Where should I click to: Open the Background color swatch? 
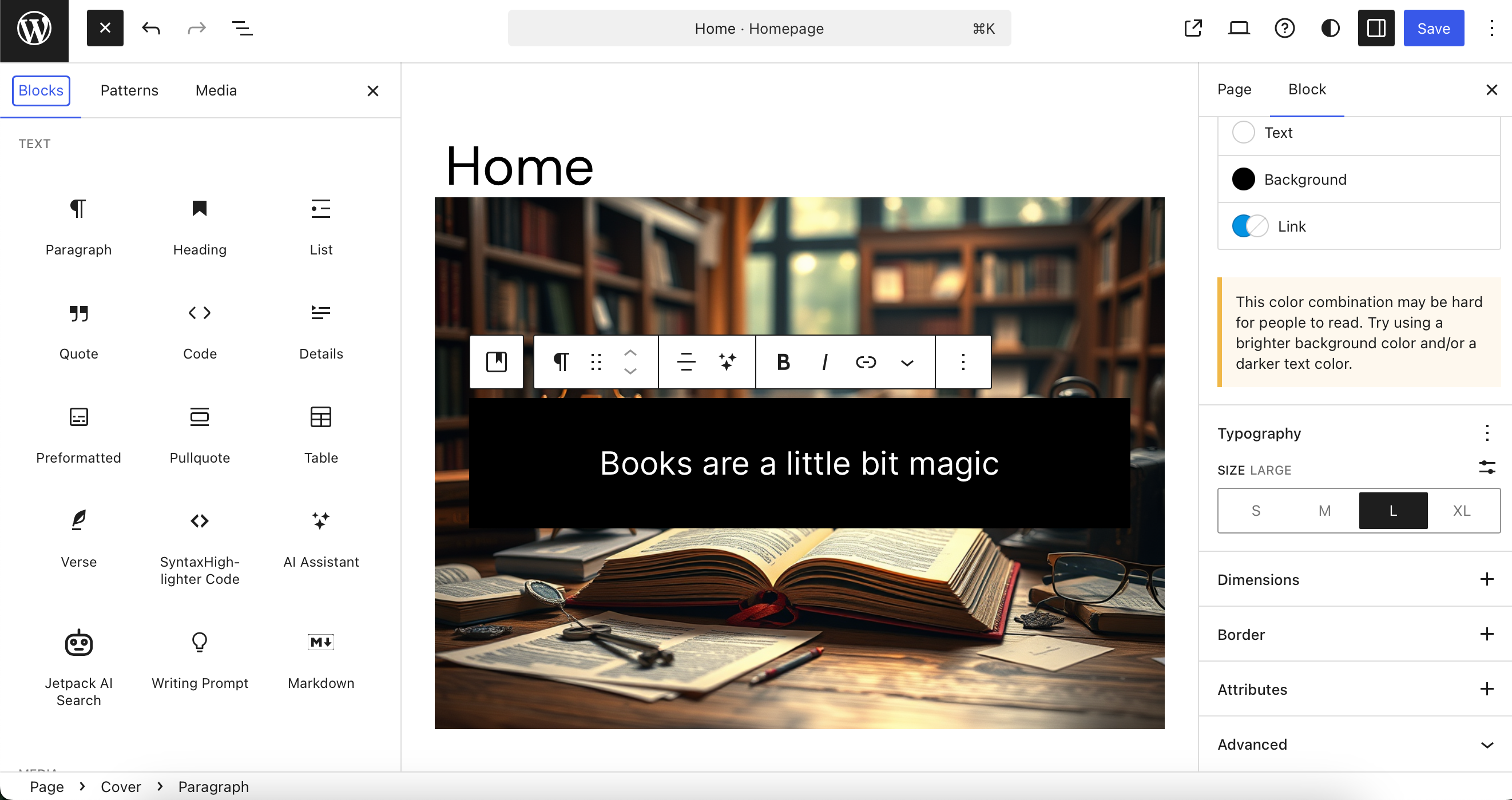1243,179
